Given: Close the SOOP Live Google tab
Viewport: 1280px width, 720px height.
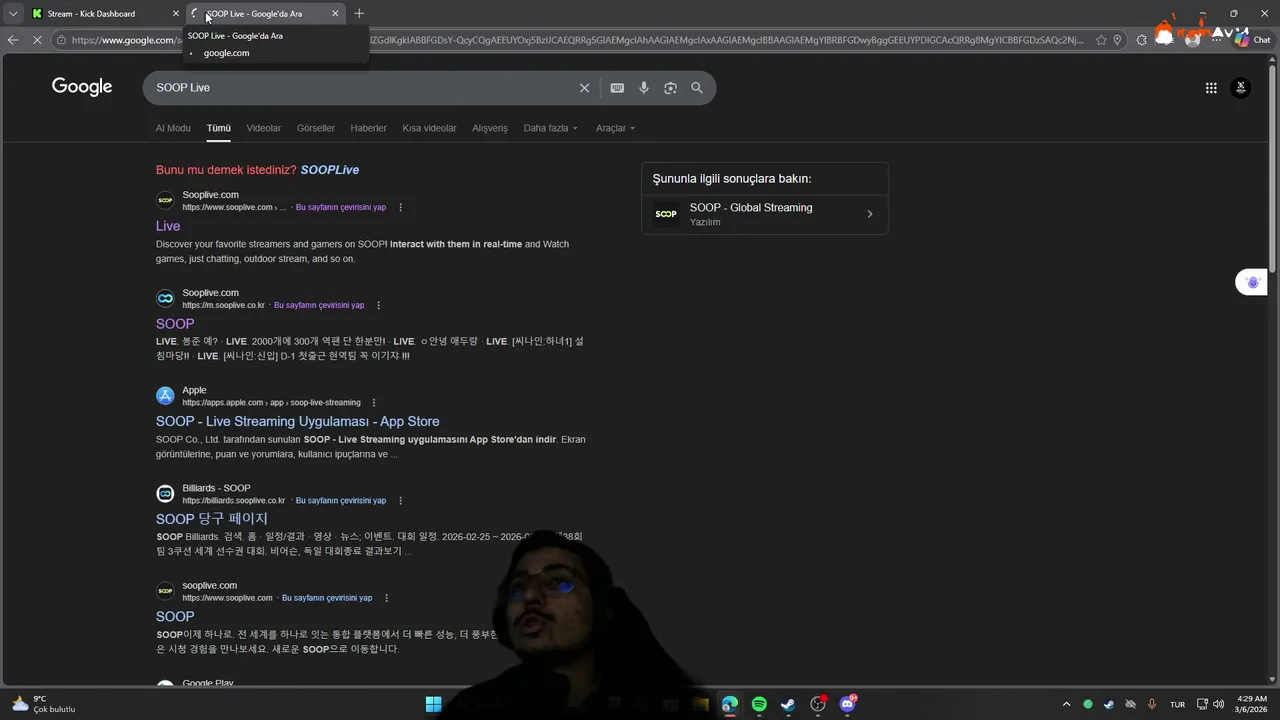Looking at the screenshot, I should pyautogui.click(x=335, y=13).
